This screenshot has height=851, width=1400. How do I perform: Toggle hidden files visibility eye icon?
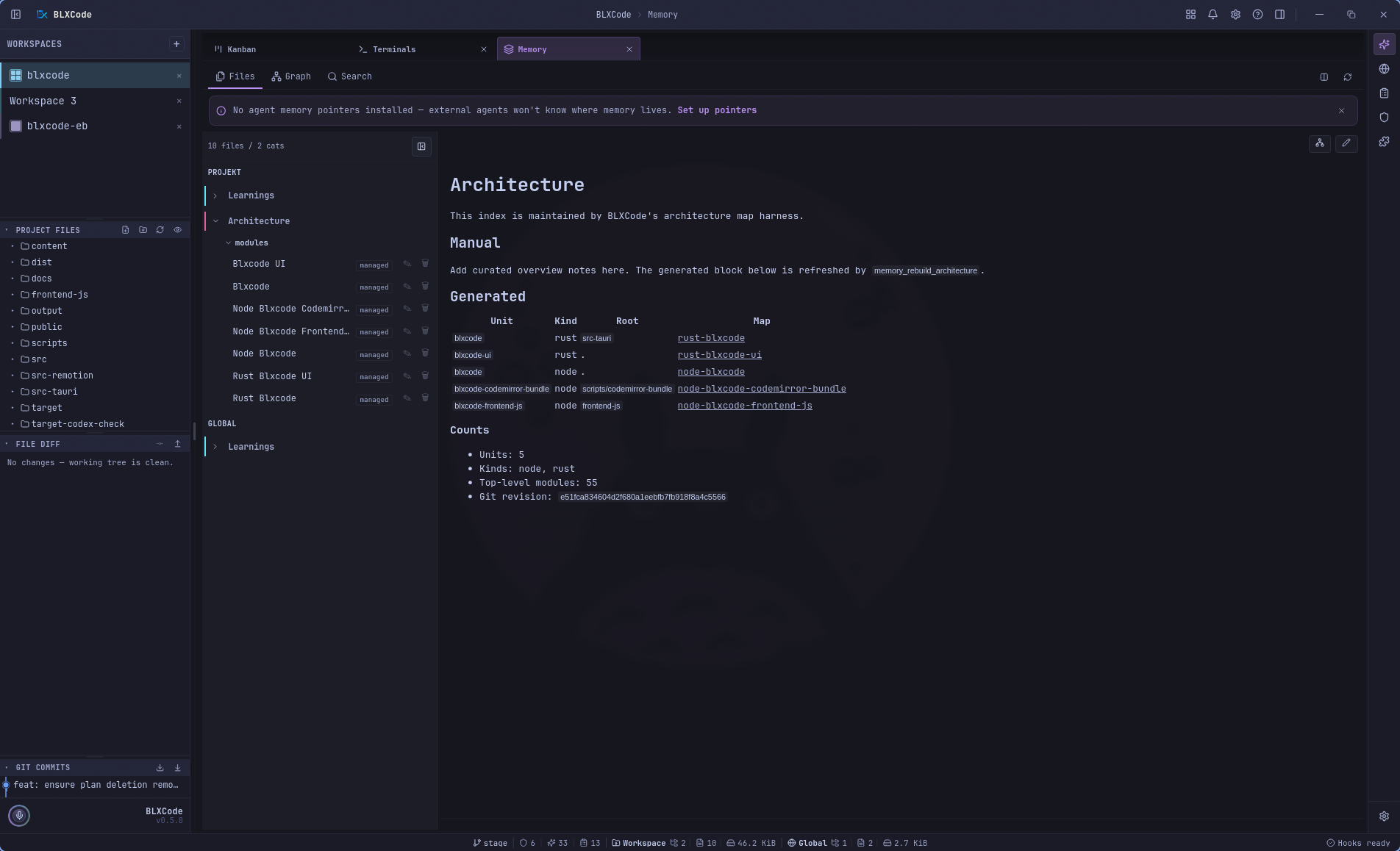click(x=177, y=230)
